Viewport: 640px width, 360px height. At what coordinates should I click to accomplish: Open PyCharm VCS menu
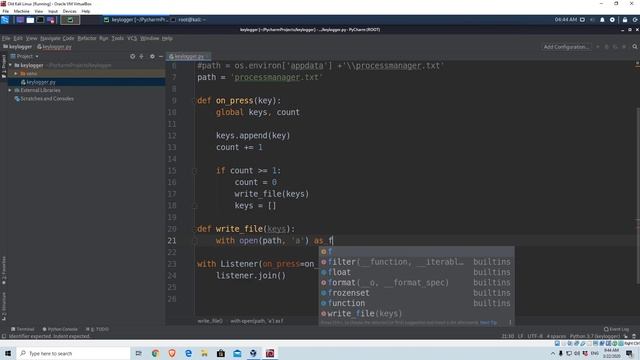point(132,38)
